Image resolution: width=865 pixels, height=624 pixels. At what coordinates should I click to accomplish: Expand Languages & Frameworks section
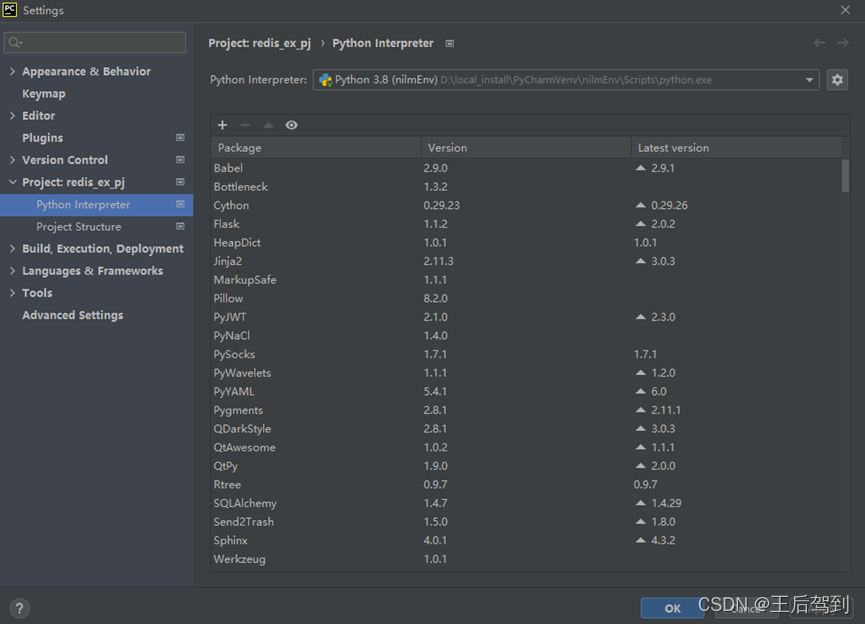[x=12, y=270]
